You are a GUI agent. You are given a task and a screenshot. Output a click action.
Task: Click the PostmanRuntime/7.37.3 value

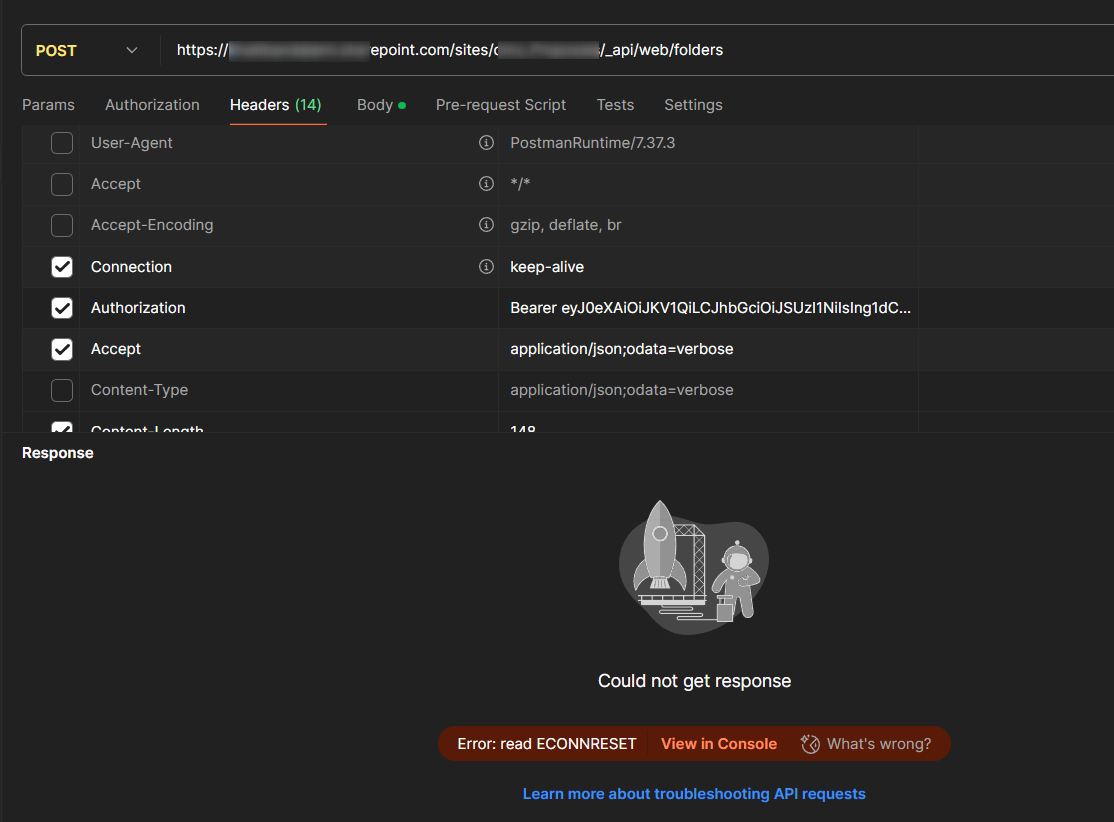pos(593,143)
